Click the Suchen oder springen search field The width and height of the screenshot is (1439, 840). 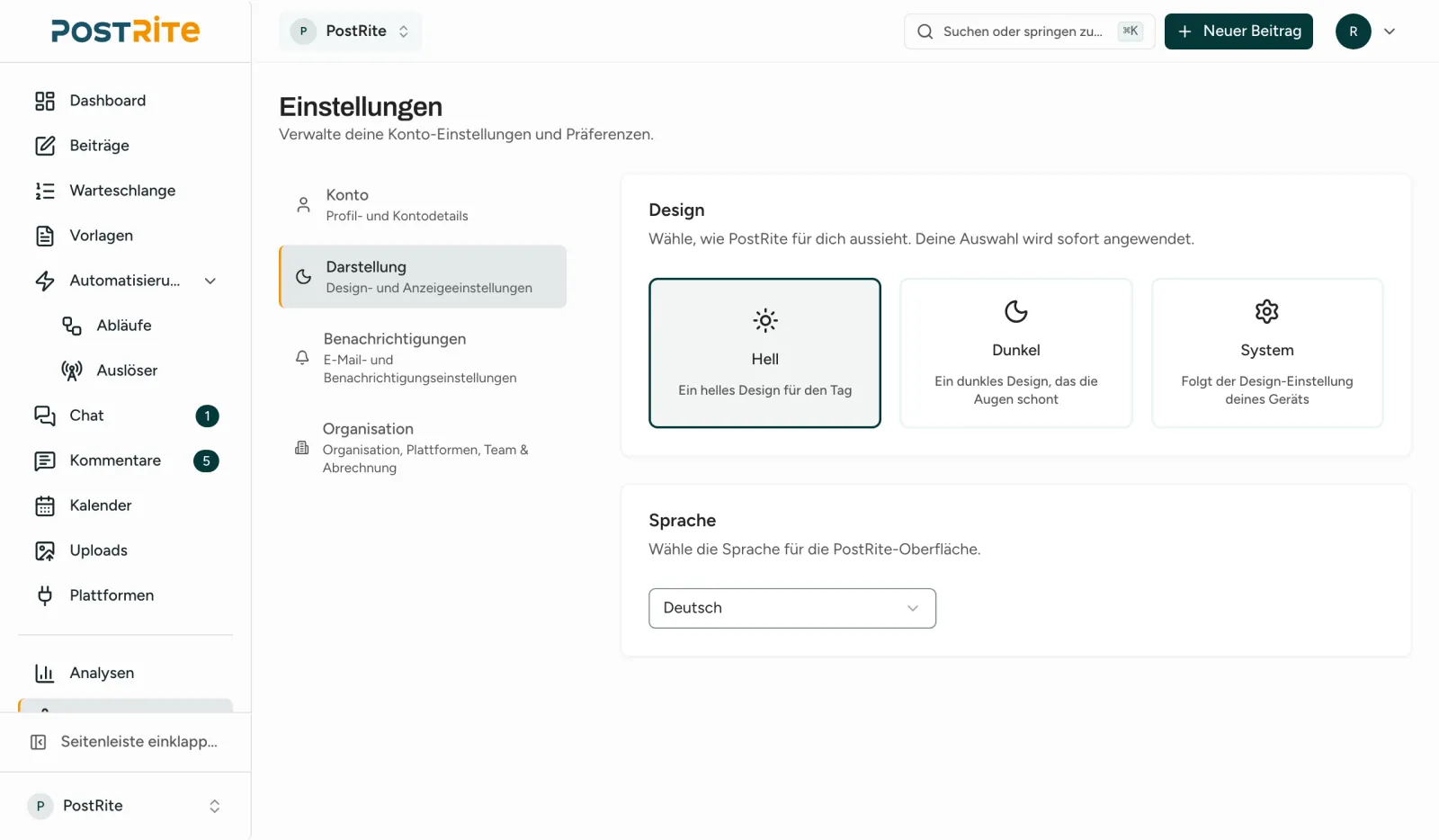(1030, 31)
